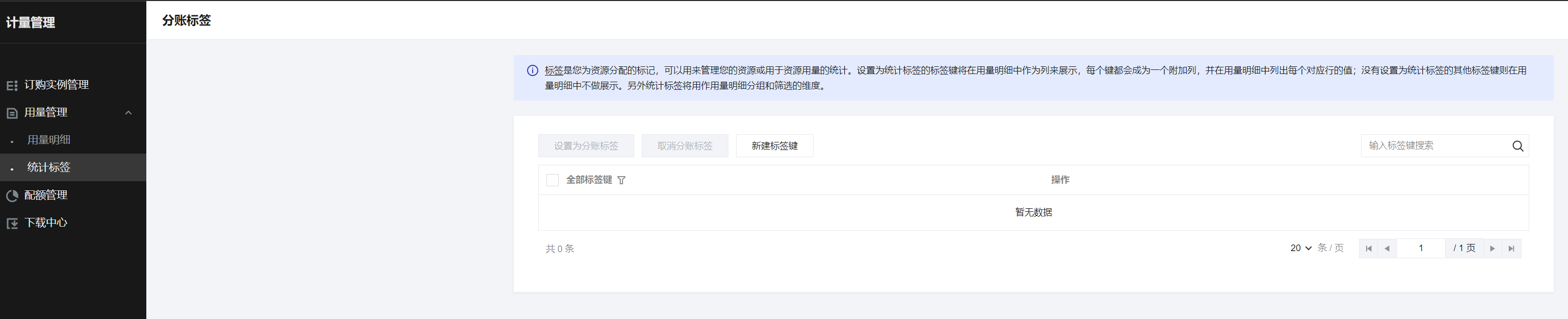This screenshot has width=1568, height=319.
Task: Click the 配额管理 pie chart icon
Action: coord(12,196)
